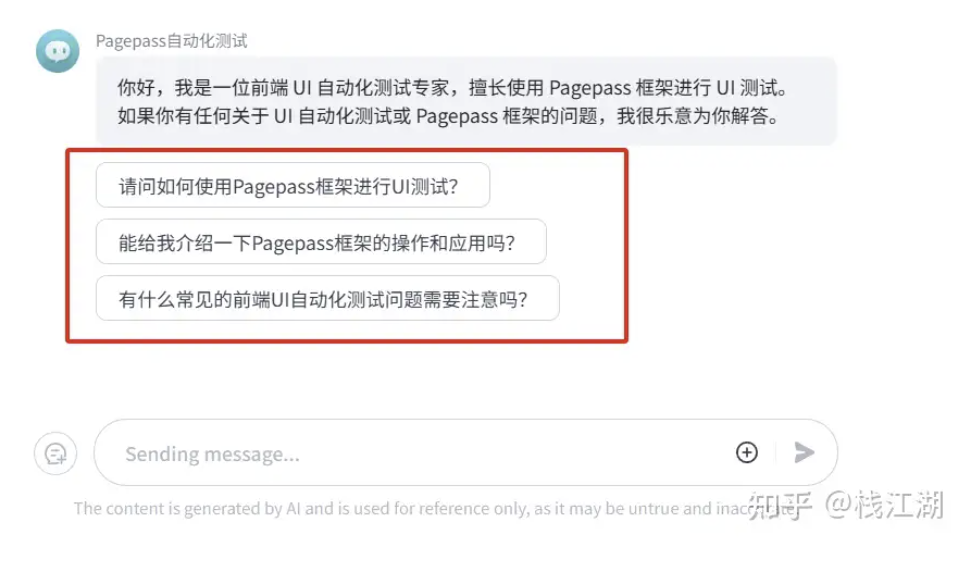Screen dimensions: 970x568
Task: Click greeting line starting with 如果你有任何关于
Action: tap(449, 116)
